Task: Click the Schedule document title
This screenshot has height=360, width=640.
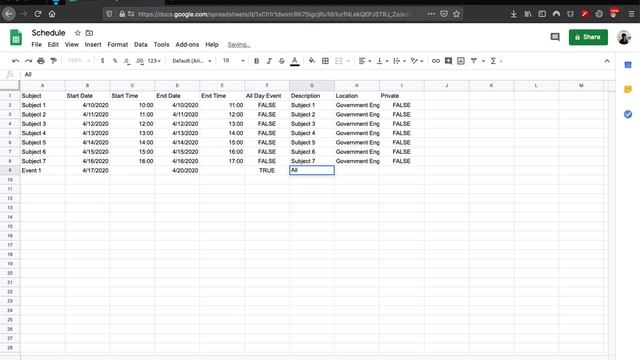Action: click(x=49, y=33)
